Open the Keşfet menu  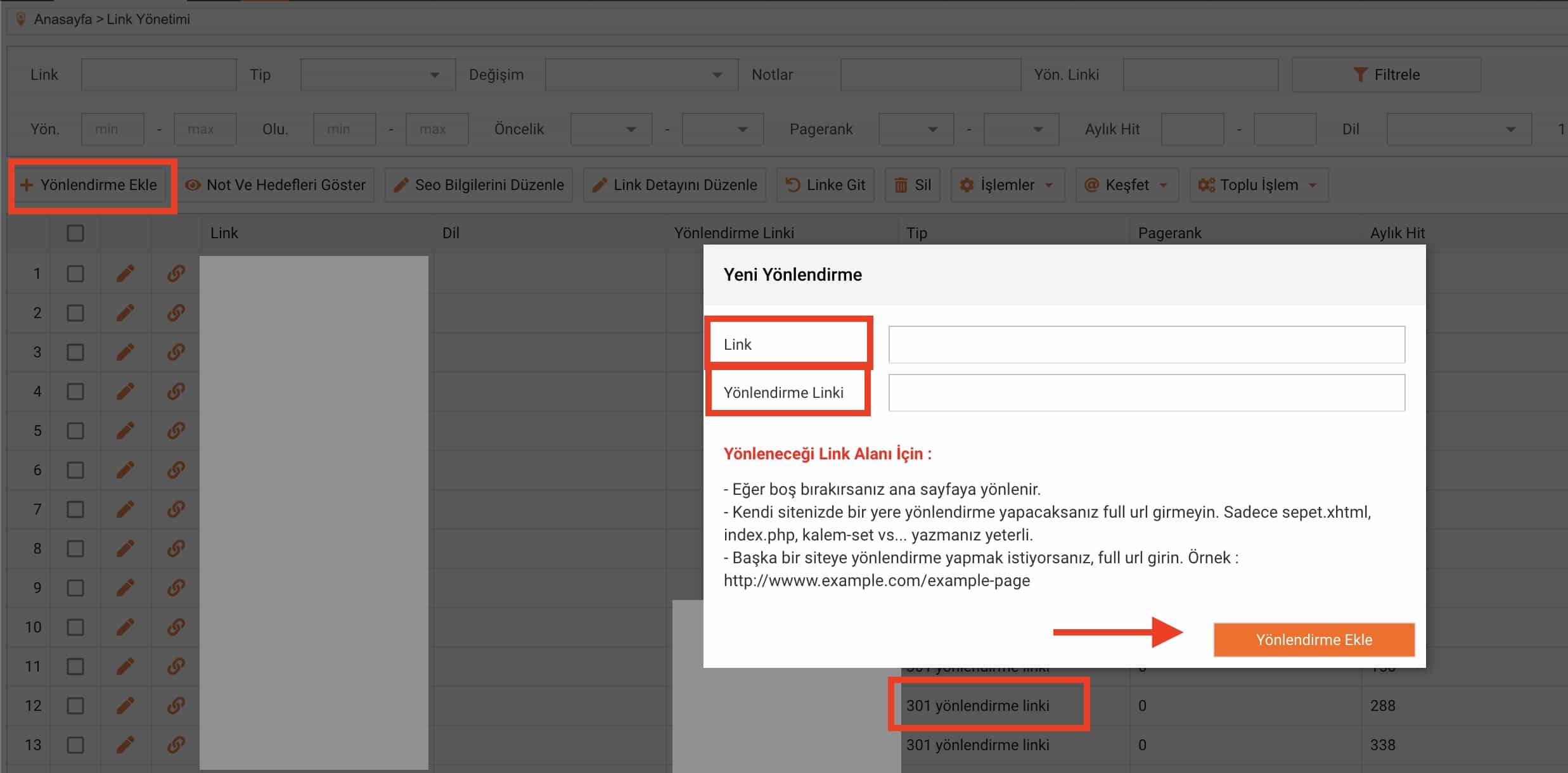tap(1127, 185)
